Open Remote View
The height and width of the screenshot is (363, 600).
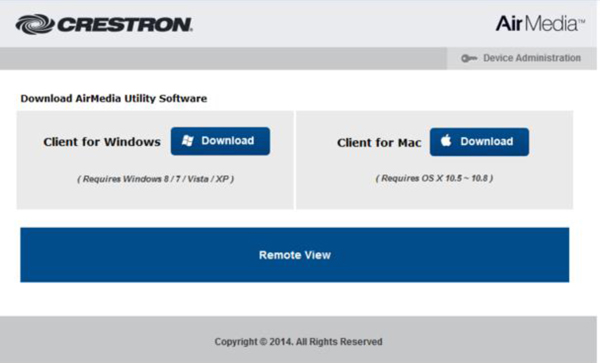point(295,255)
